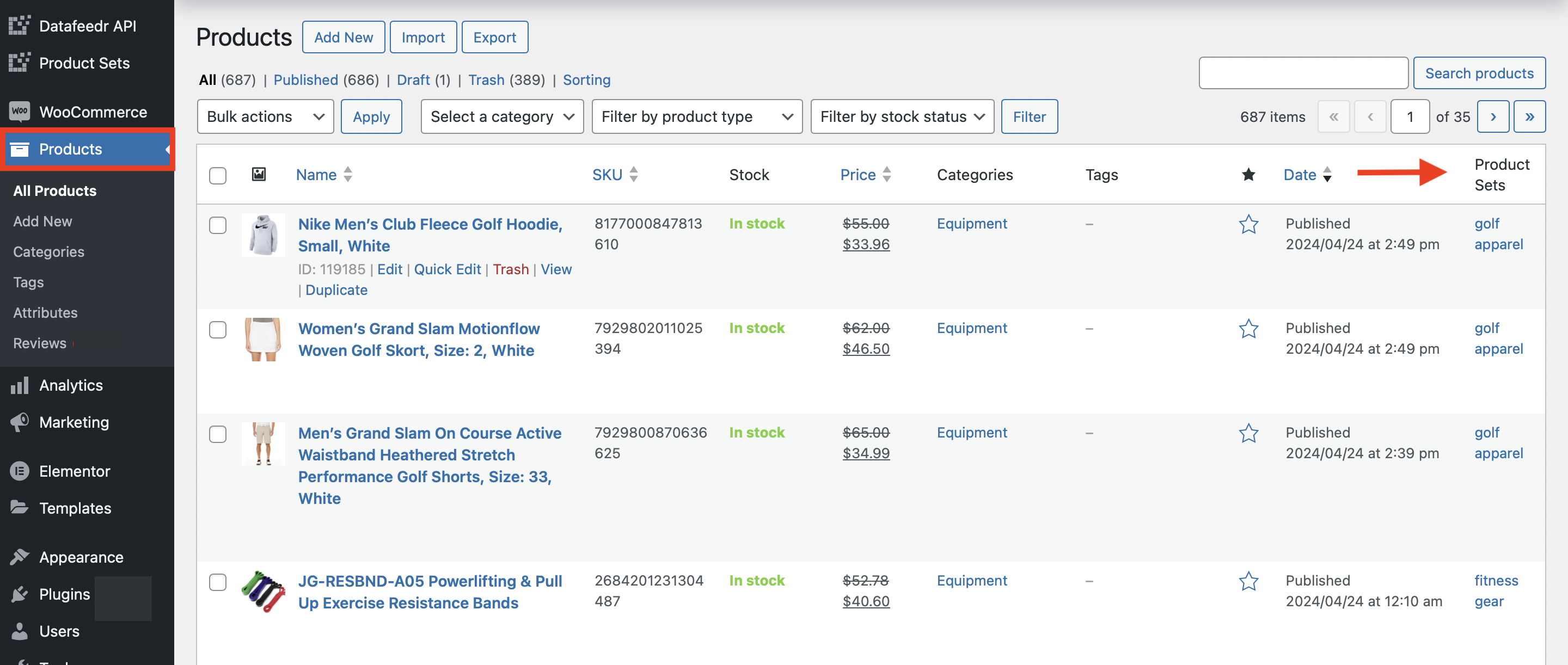Screen dimensions: 1568x665
Task: Toggle featured star for Resistance Bands
Action: (1248, 581)
